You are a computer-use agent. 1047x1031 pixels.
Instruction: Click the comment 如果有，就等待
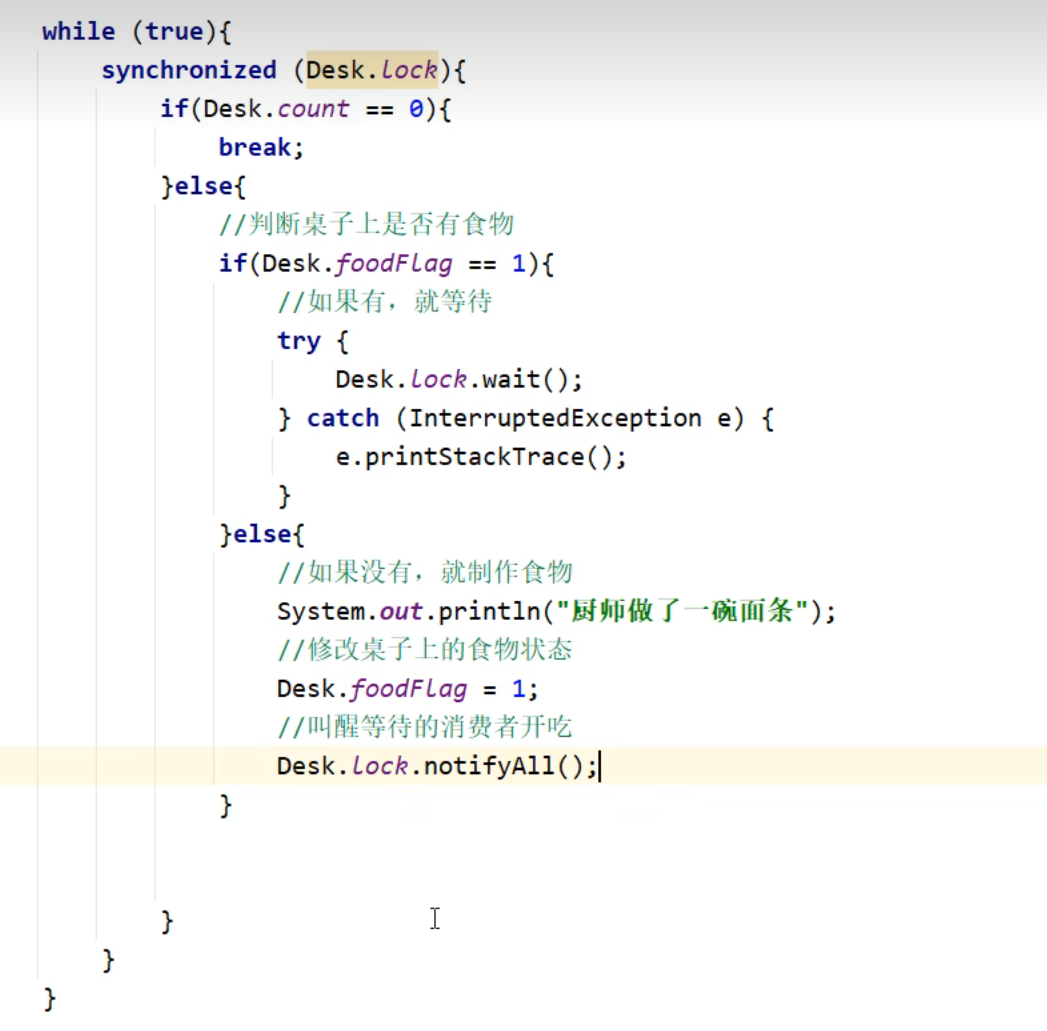click(385, 302)
